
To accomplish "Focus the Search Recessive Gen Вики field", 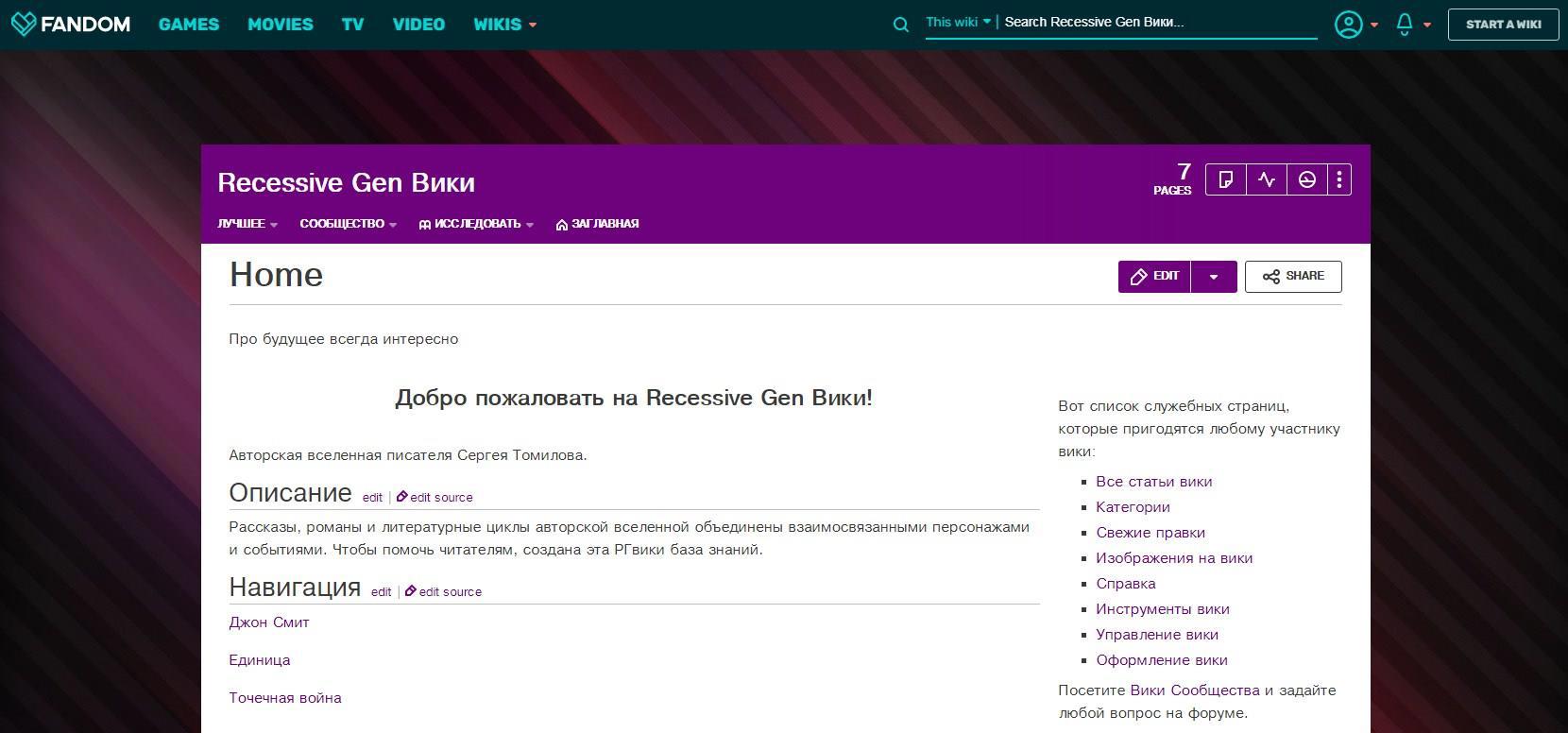I will pos(1157,22).
